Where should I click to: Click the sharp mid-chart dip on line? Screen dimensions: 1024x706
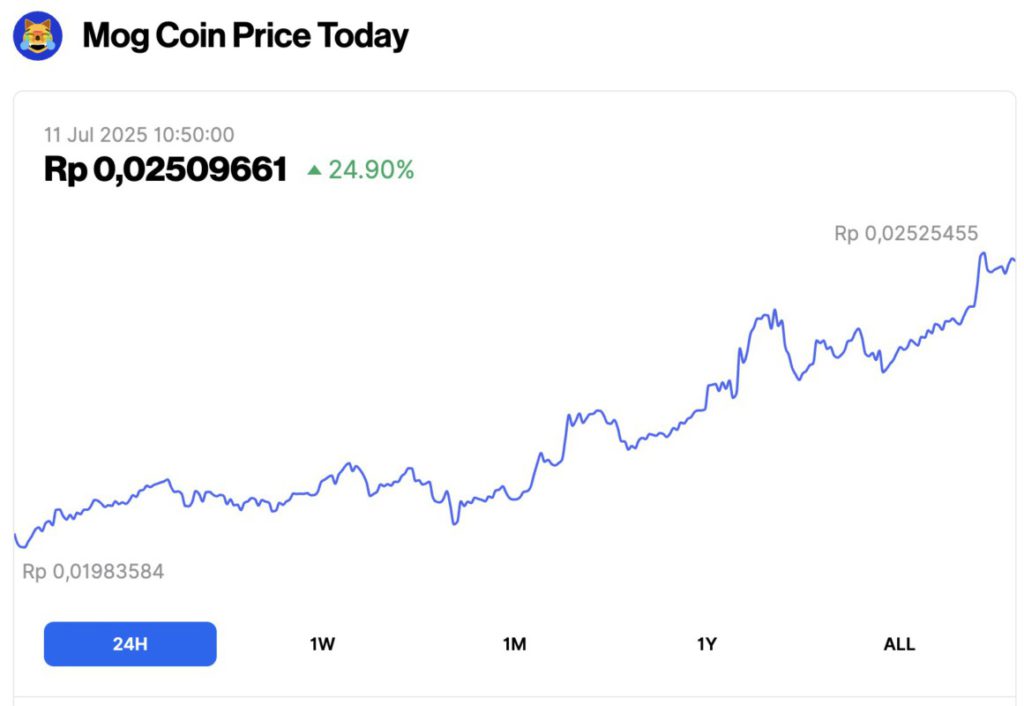(454, 522)
